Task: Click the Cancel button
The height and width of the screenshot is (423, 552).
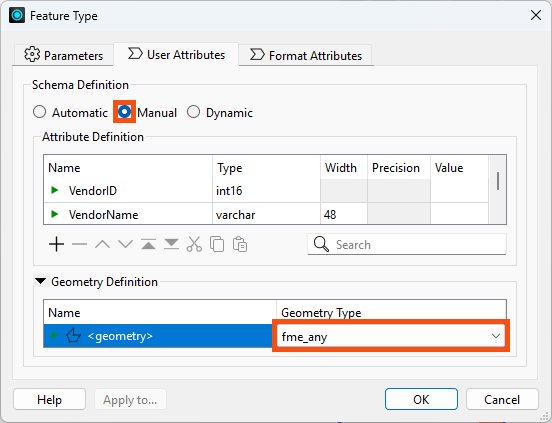Action: tap(502, 399)
